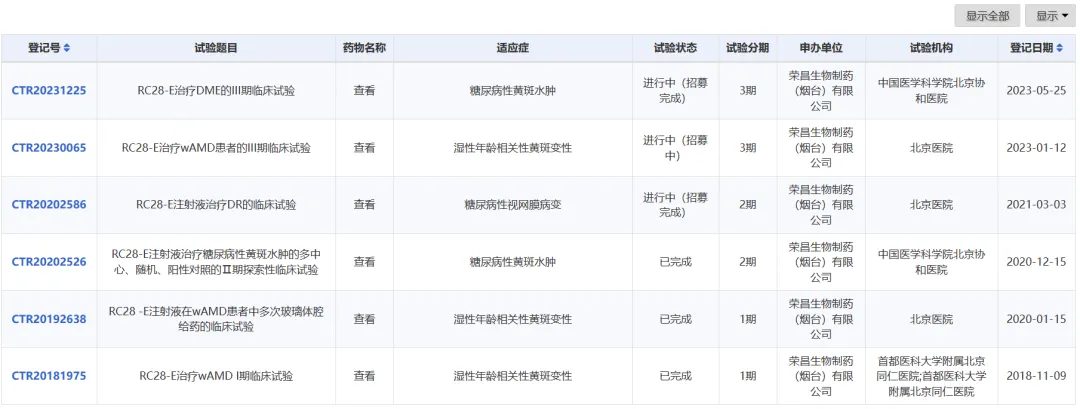Click the 适应症 column header
1080x409 pixels.
(x=512, y=48)
